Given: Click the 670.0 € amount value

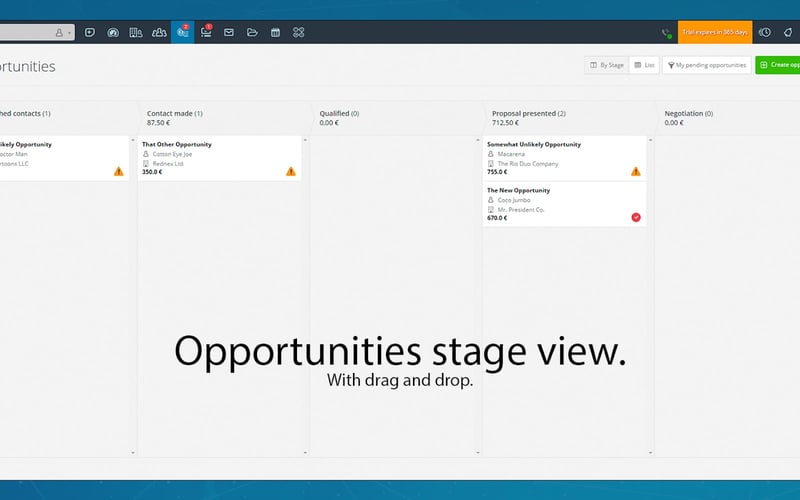Looking at the screenshot, I should [x=497, y=218].
